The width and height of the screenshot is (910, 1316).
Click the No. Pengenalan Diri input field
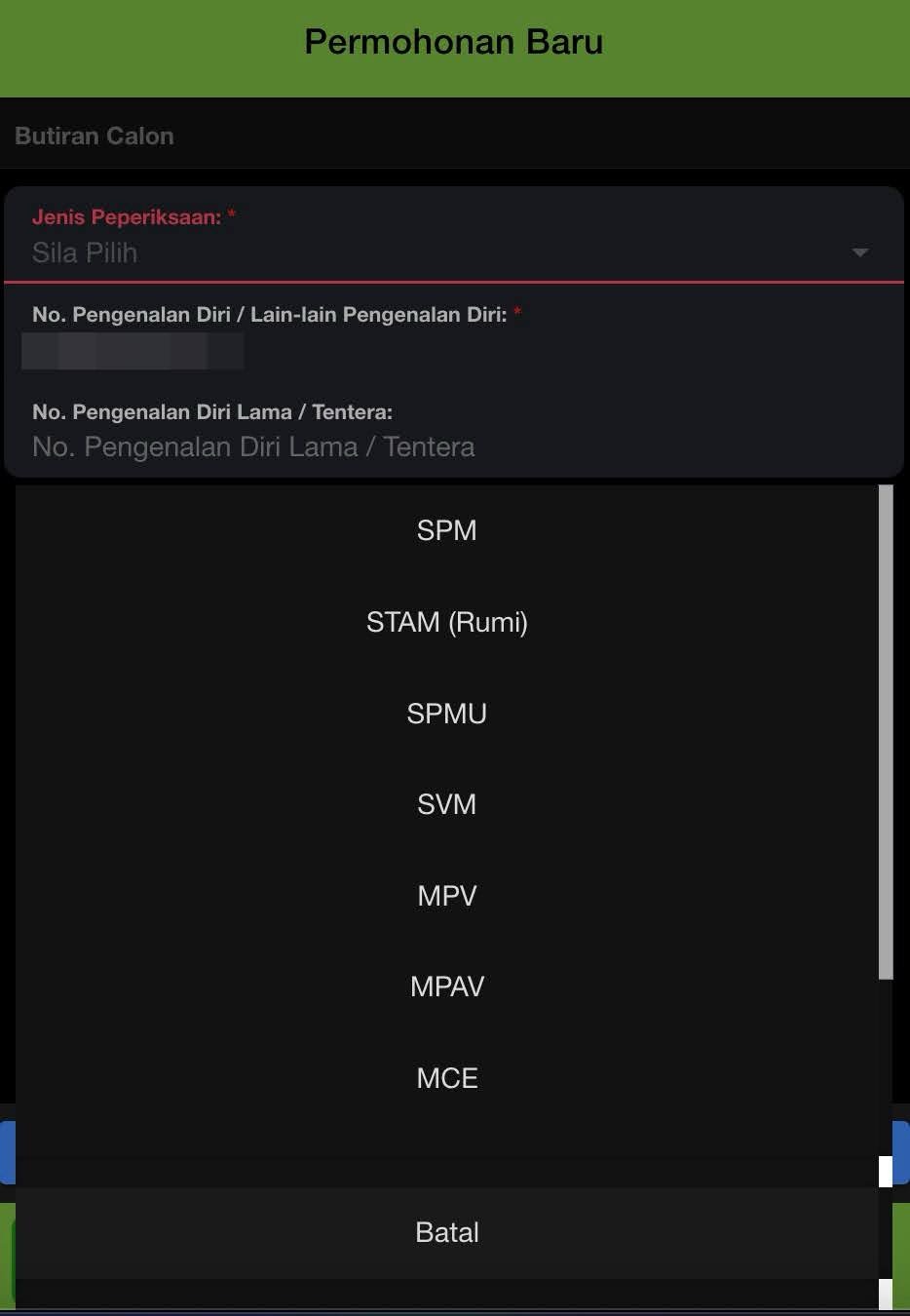click(133, 351)
